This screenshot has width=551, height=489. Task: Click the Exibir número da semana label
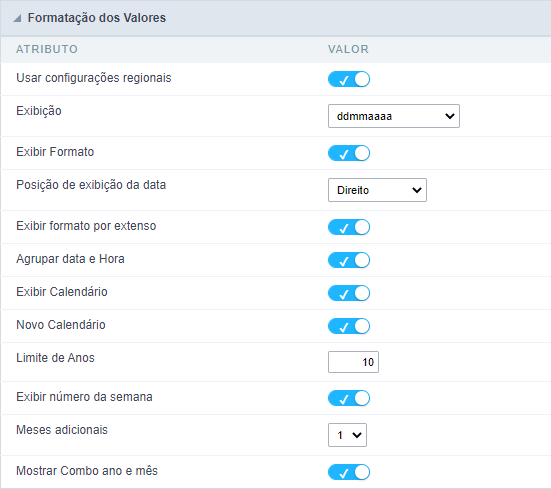coord(84,397)
